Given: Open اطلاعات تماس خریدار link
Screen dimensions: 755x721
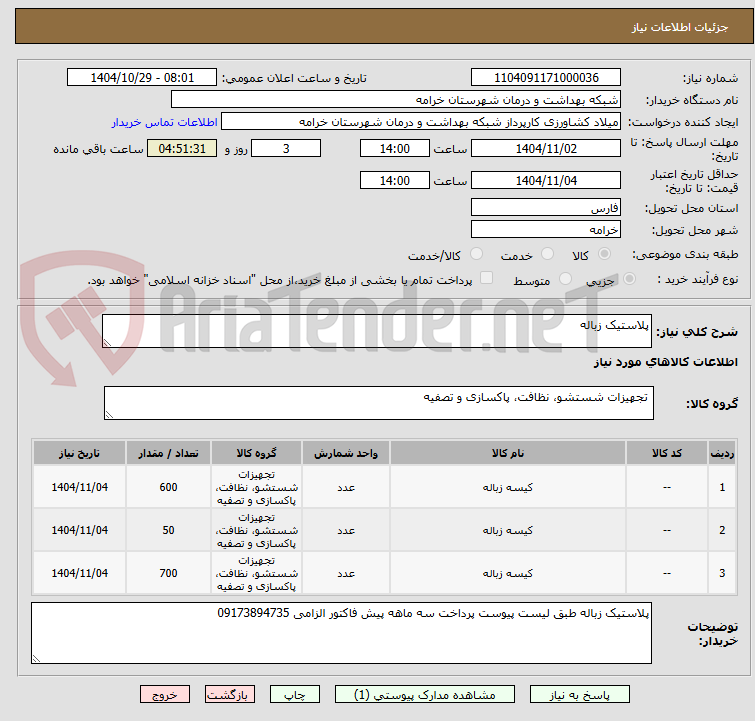Looking at the screenshot, I should (165, 122).
